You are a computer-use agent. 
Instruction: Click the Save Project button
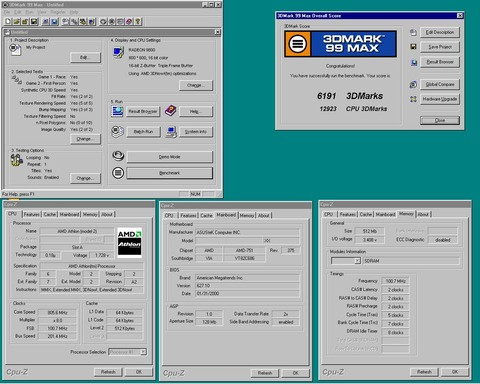click(440, 47)
